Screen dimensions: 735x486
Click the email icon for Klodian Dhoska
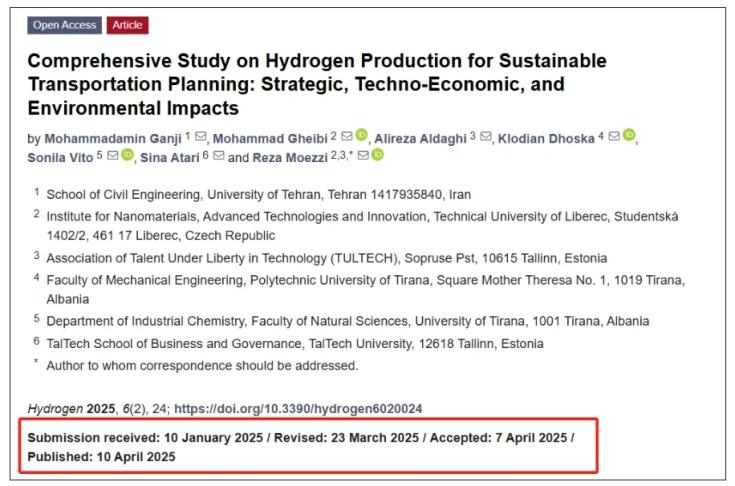613,137
